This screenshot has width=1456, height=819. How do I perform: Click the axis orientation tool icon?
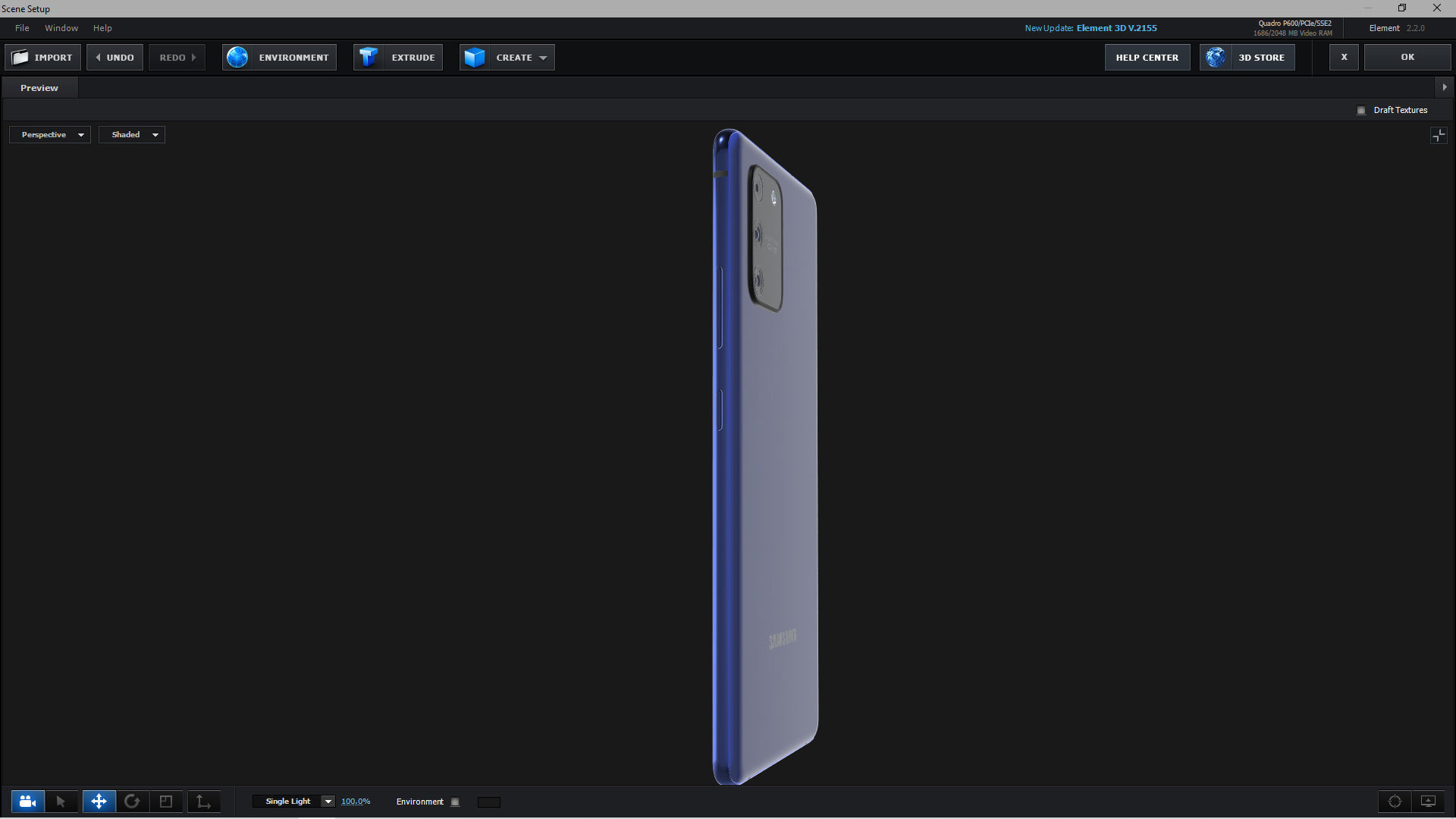pos(203,802)
